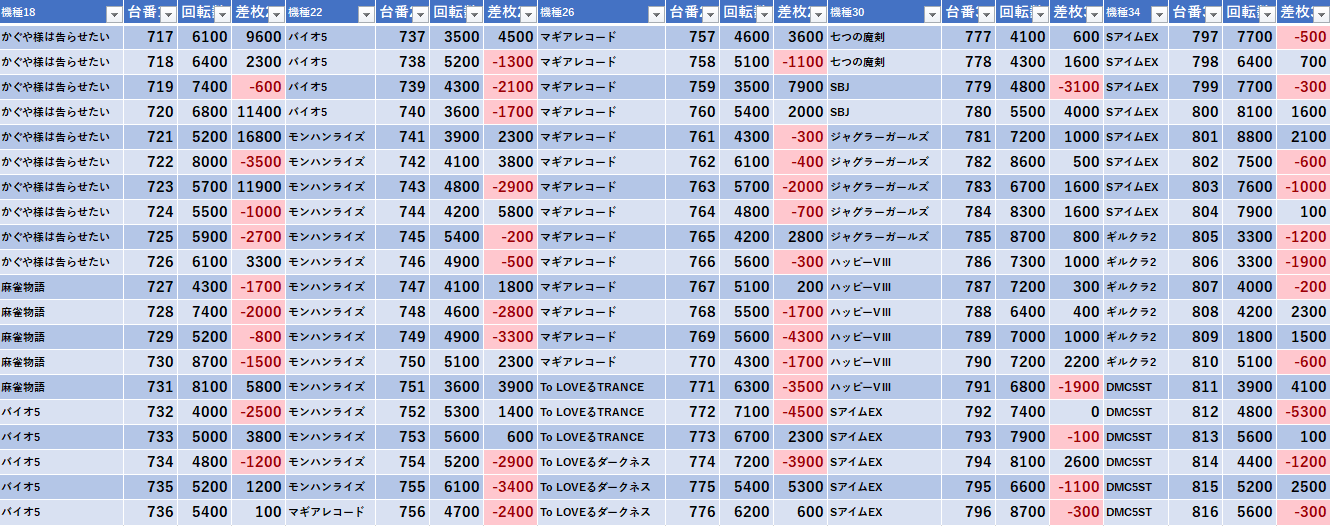Screen dimensions: 1330x526
Task: Select machine number cell 736
Action: pyautogui.click(x=152, y=512)
